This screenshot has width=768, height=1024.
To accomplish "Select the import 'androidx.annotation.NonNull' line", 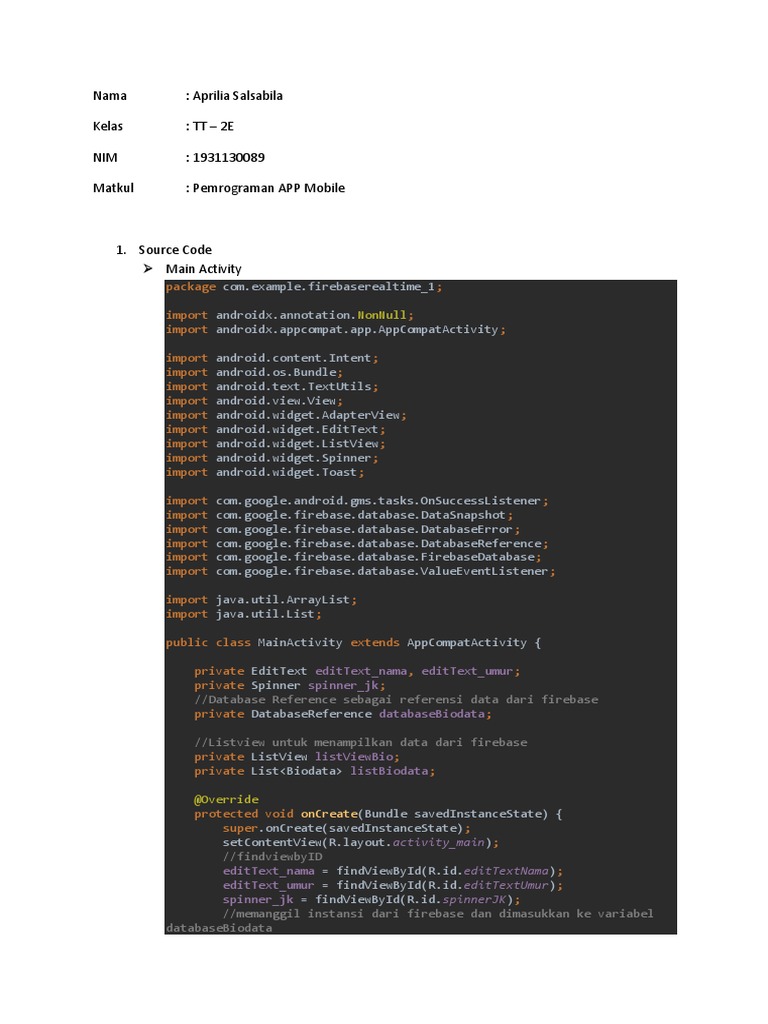I will [289, 315].
